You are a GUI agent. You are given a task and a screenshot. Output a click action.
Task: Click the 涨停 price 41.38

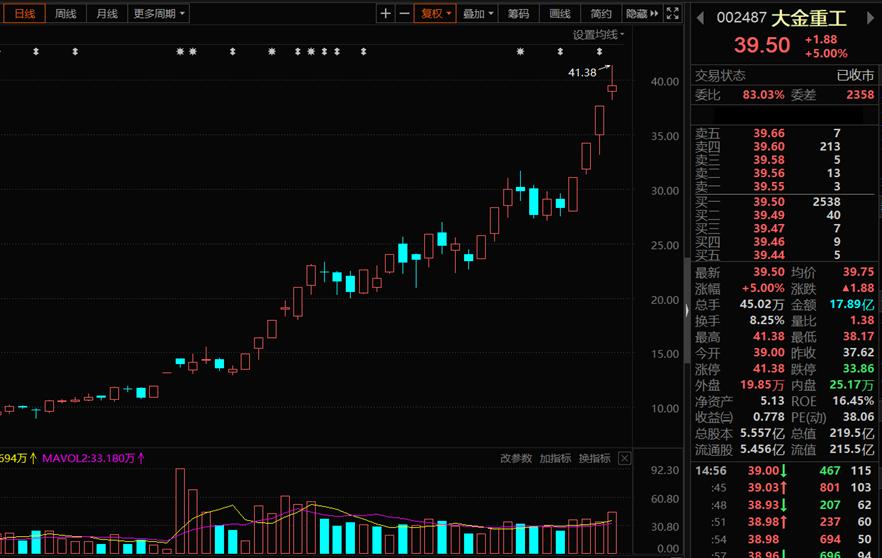[x=769, y=369]
